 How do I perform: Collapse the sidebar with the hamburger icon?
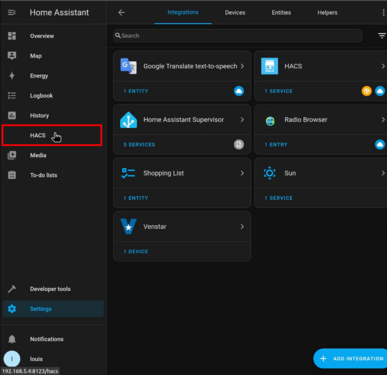[12, 13]
